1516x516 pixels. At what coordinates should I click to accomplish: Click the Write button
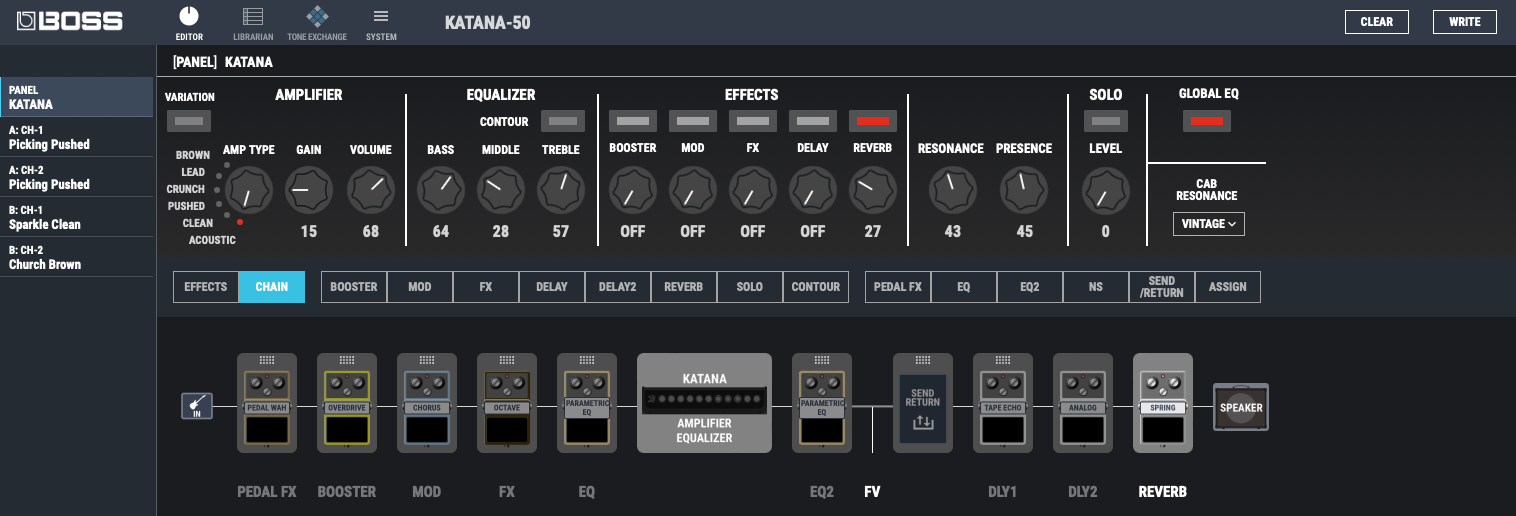1464,22
